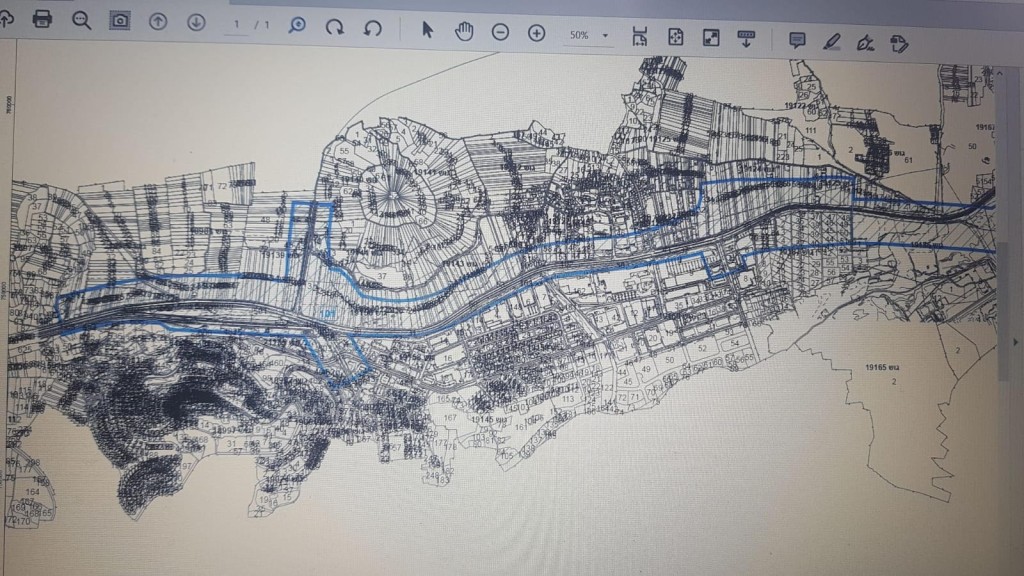Click the page number input field
The image size is (1024, 576).
pyautogui.click(x=236, y=23)
